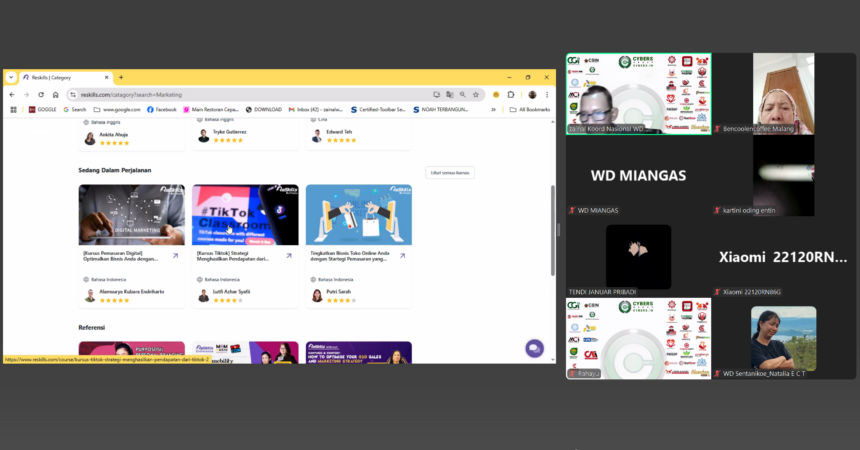Viewport: 860px width, 450px height.
Task: Click the yellow extension icon in toolbar
Action: (x=496, y=94)
